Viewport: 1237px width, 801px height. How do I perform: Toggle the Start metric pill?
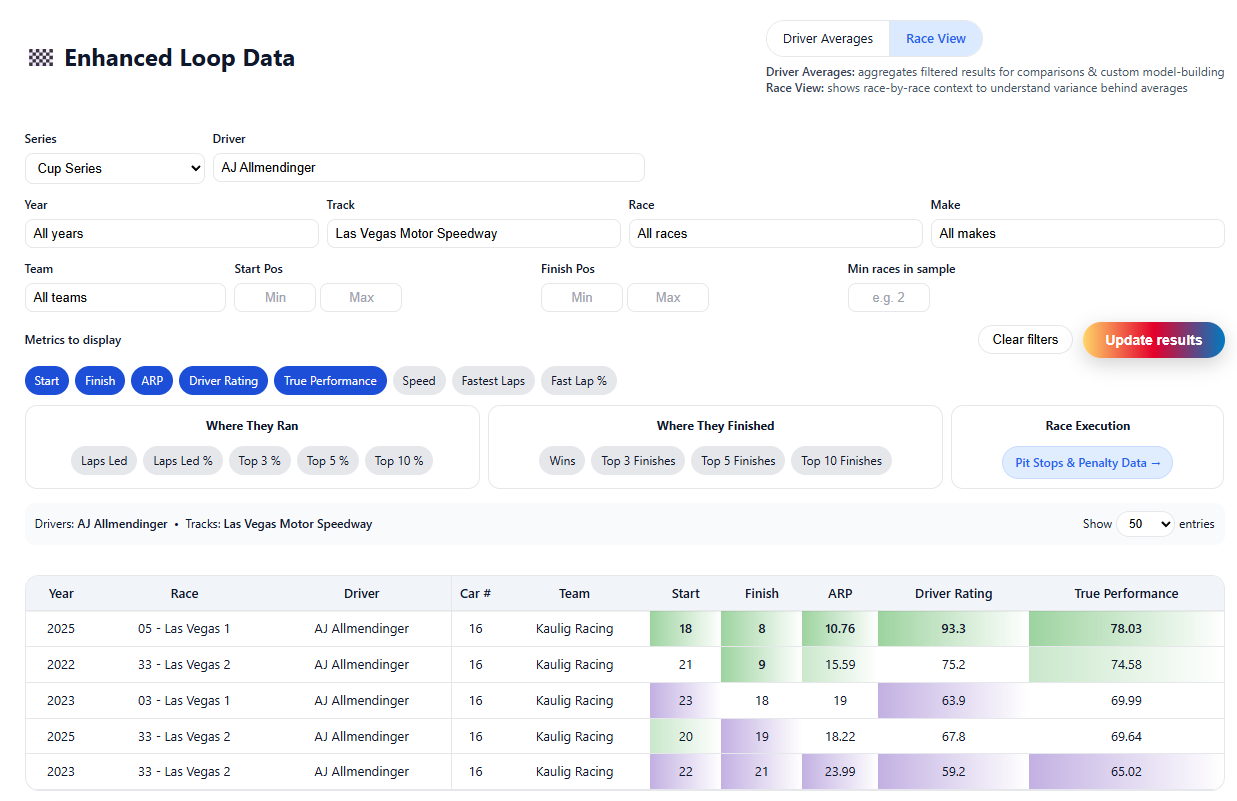point(47,381)
